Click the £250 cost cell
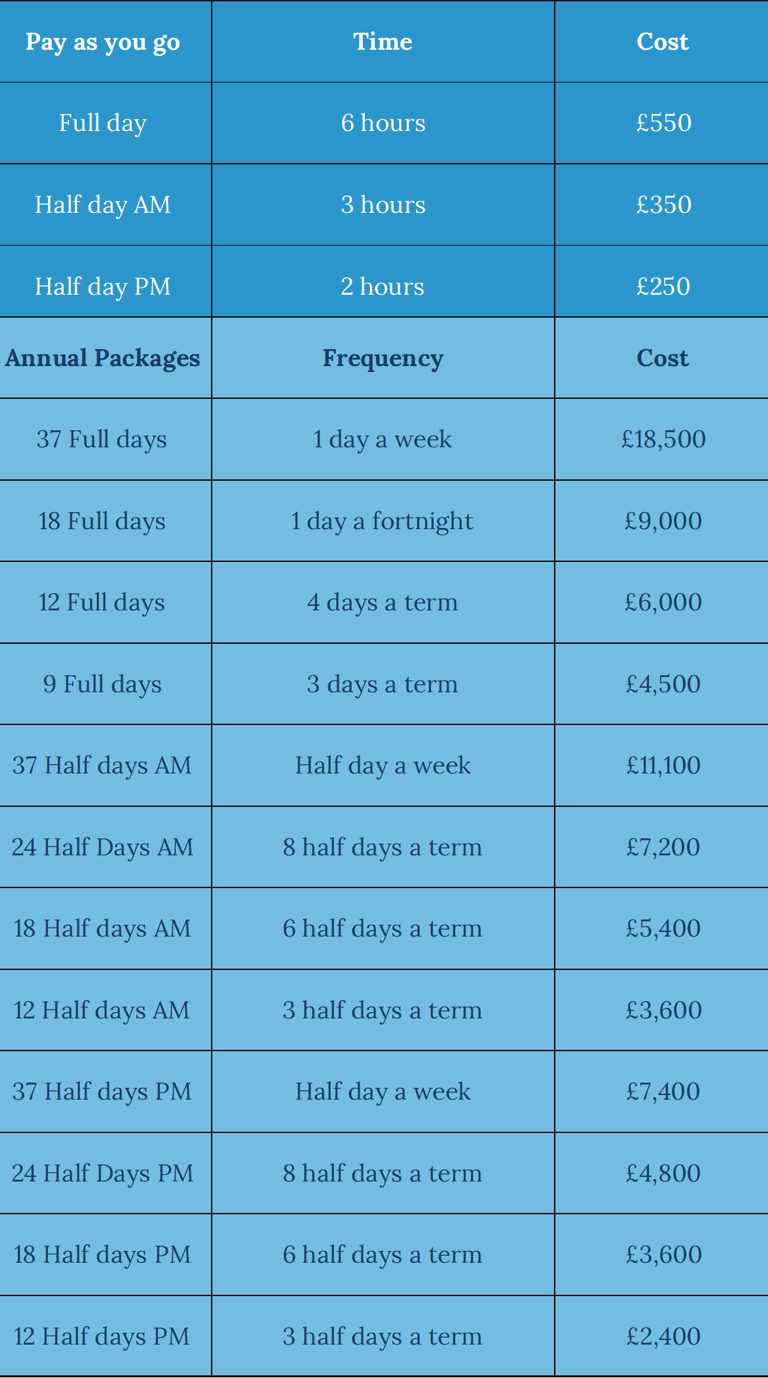768x1378 pixels. (x=661, y=286)
